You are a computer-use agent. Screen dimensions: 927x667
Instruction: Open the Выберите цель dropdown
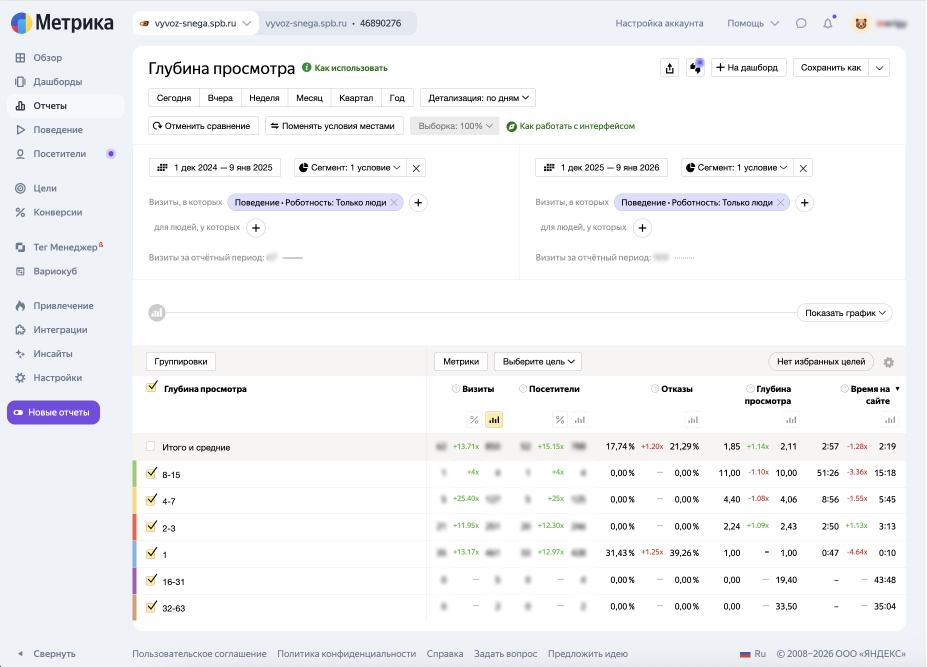pos(538,362)
